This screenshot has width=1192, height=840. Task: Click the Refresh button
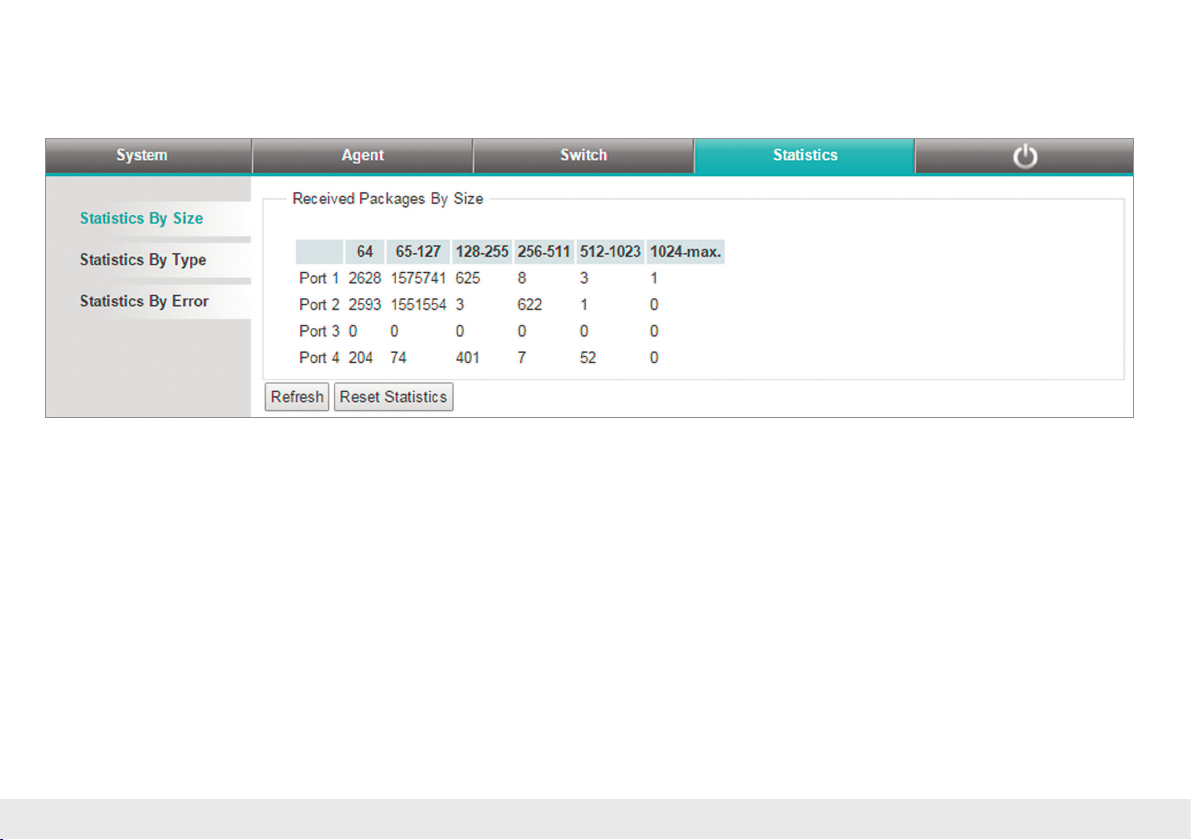click(x=296, y=397)
